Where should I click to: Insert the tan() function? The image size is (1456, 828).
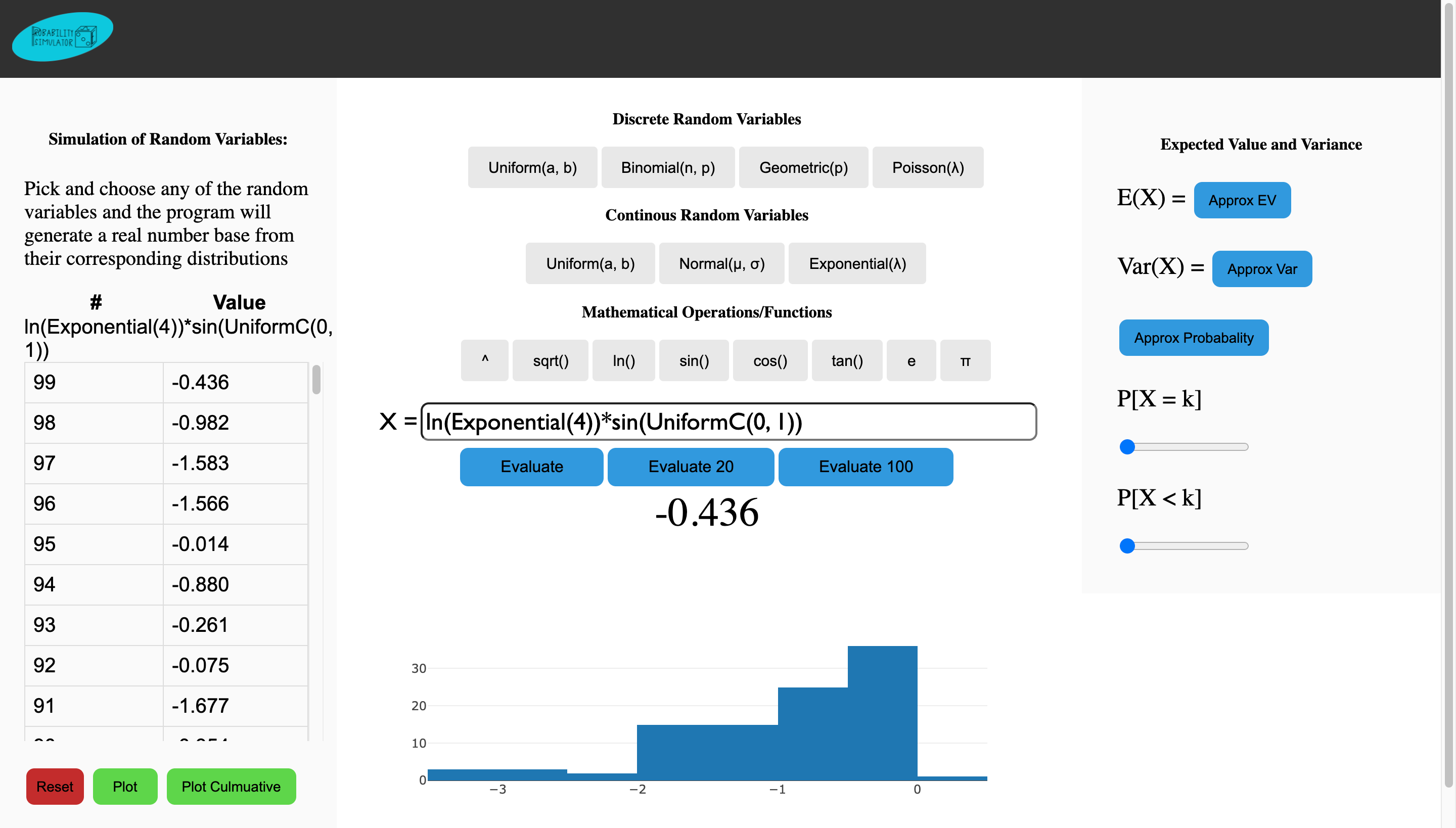[846, 360]
